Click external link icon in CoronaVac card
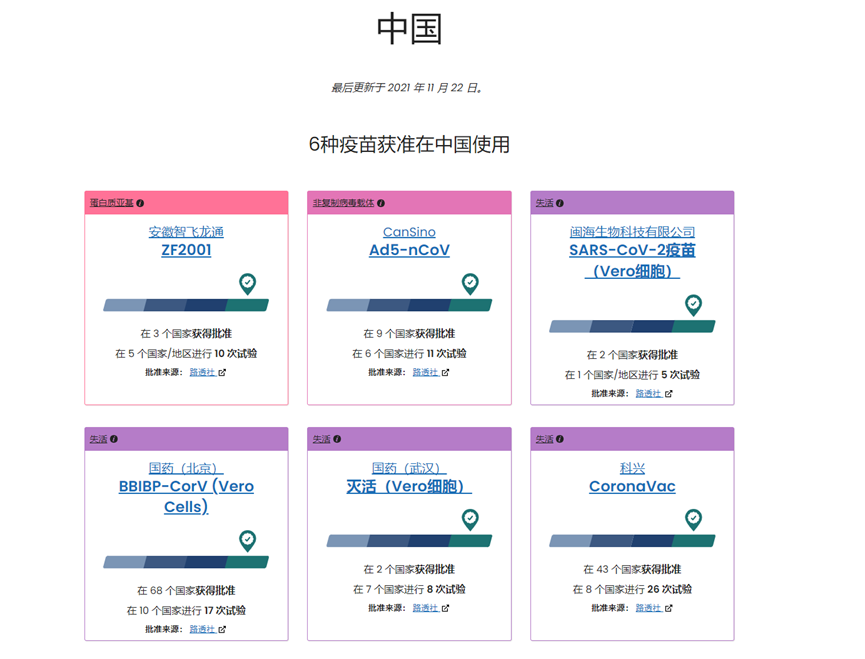The height and width of the screenshot is (659, 865). point(668,608)
